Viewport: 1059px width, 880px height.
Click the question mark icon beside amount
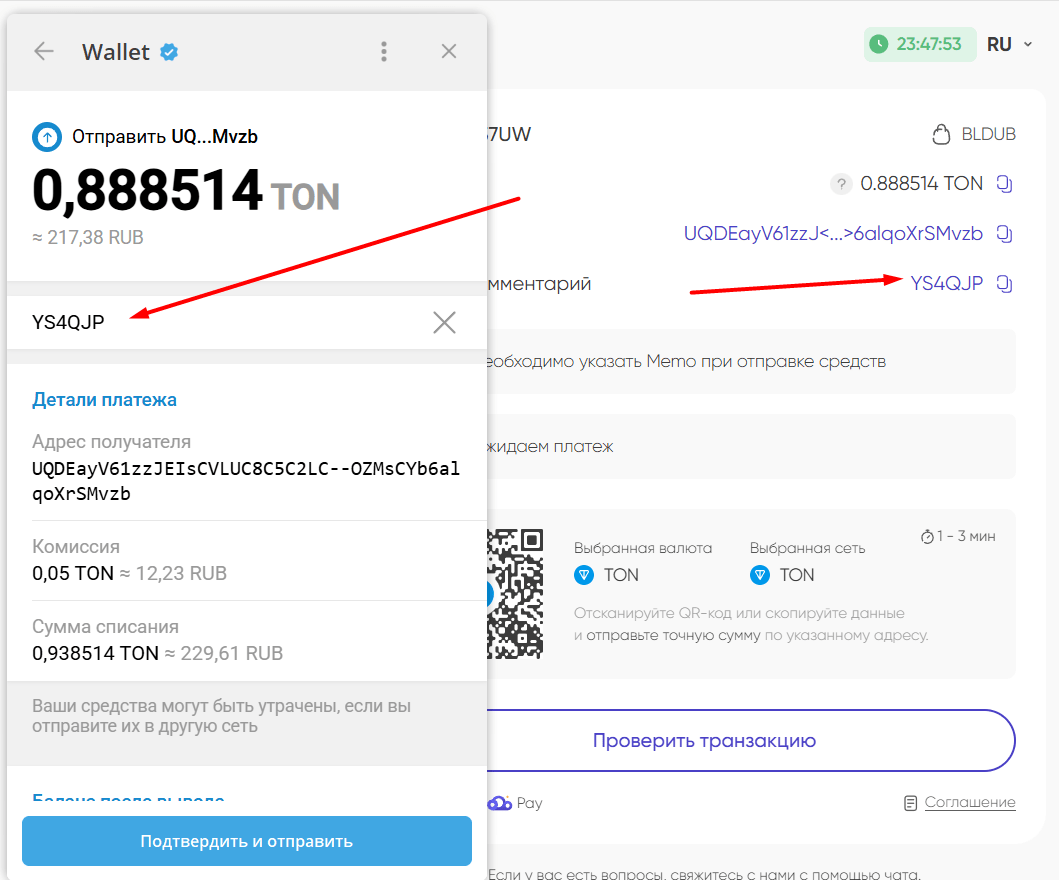pos(841,184)
